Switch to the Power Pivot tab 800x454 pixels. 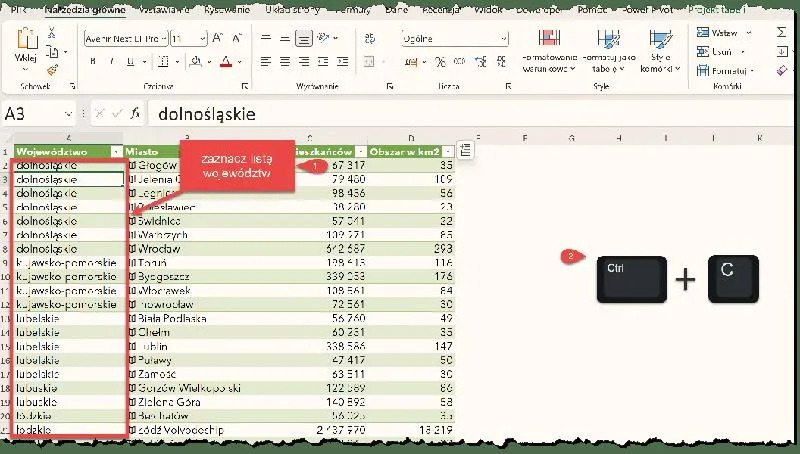[x=647, y=10]
